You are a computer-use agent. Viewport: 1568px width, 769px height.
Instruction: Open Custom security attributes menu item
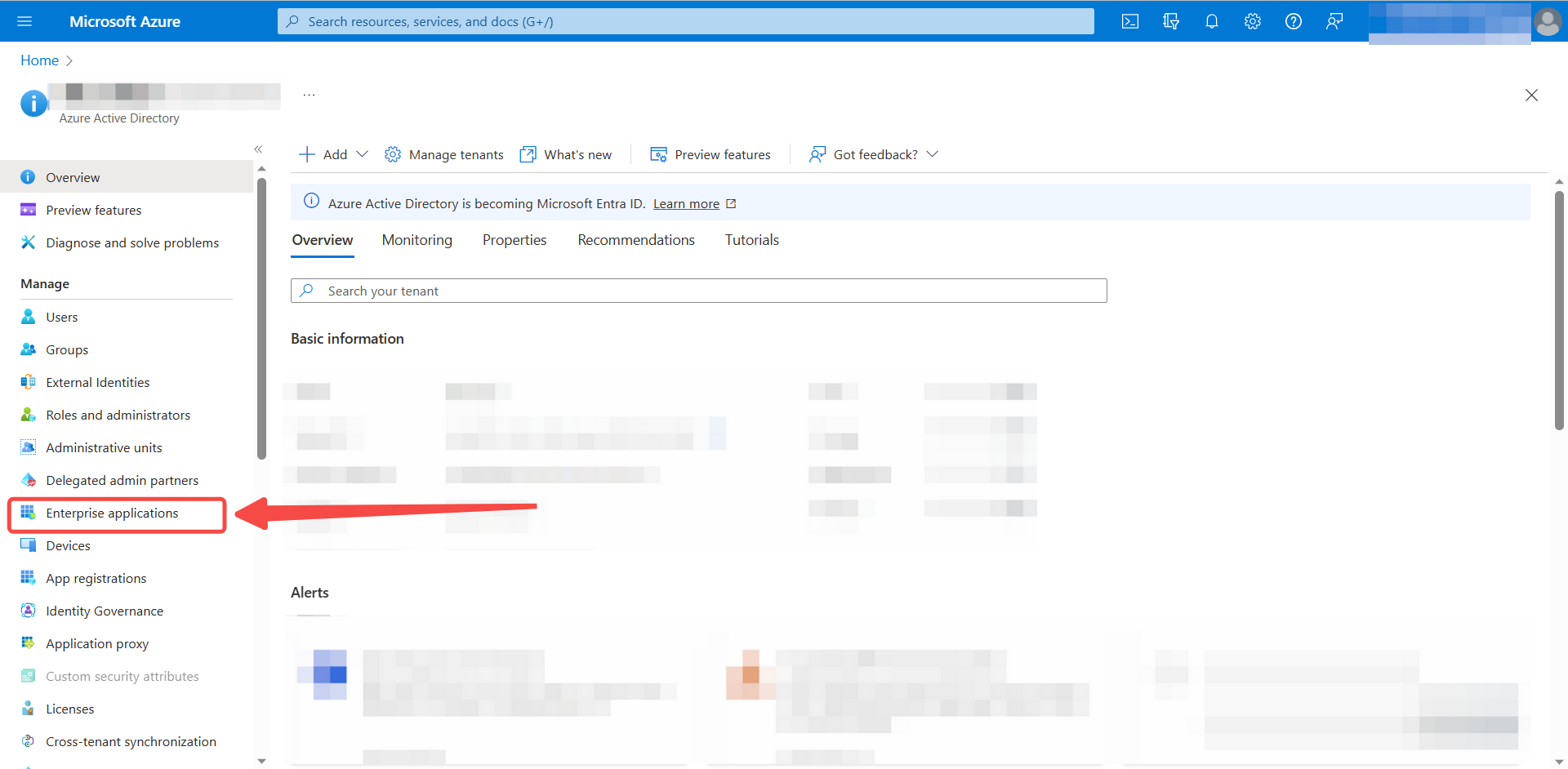click(122, 676)
